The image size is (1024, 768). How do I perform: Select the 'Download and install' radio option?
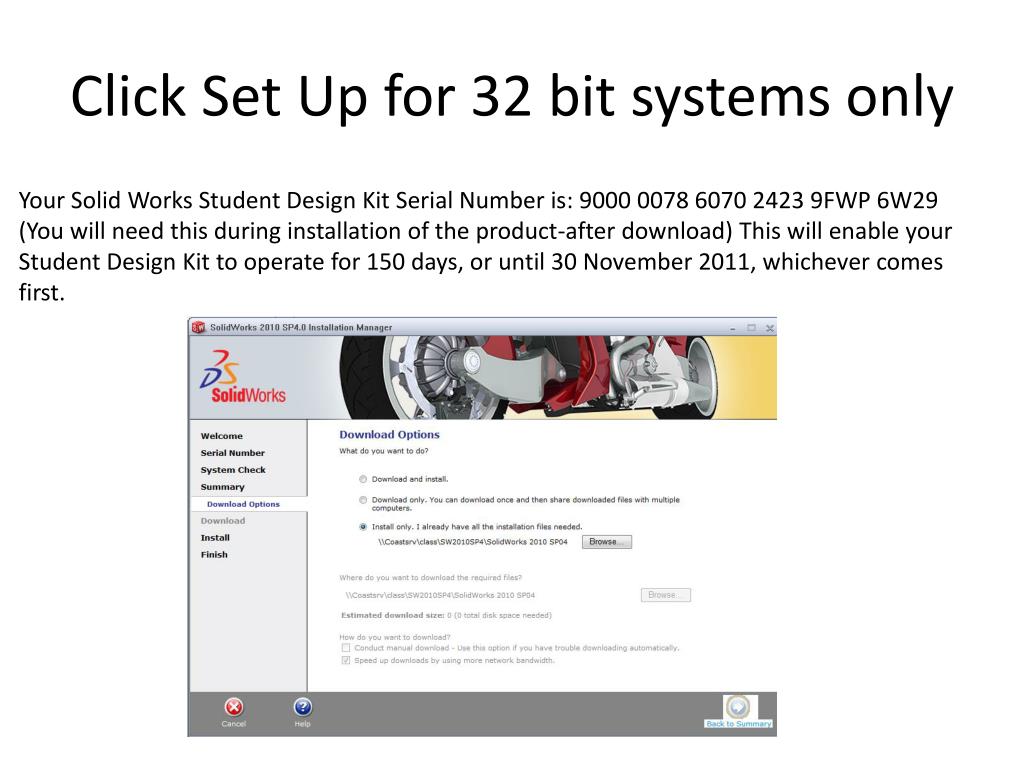[363, 479]
